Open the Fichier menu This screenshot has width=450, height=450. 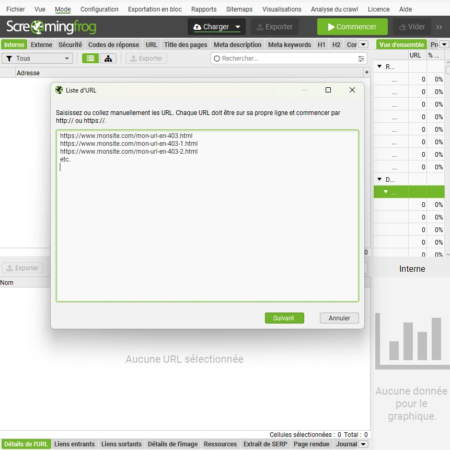[15, 9]
